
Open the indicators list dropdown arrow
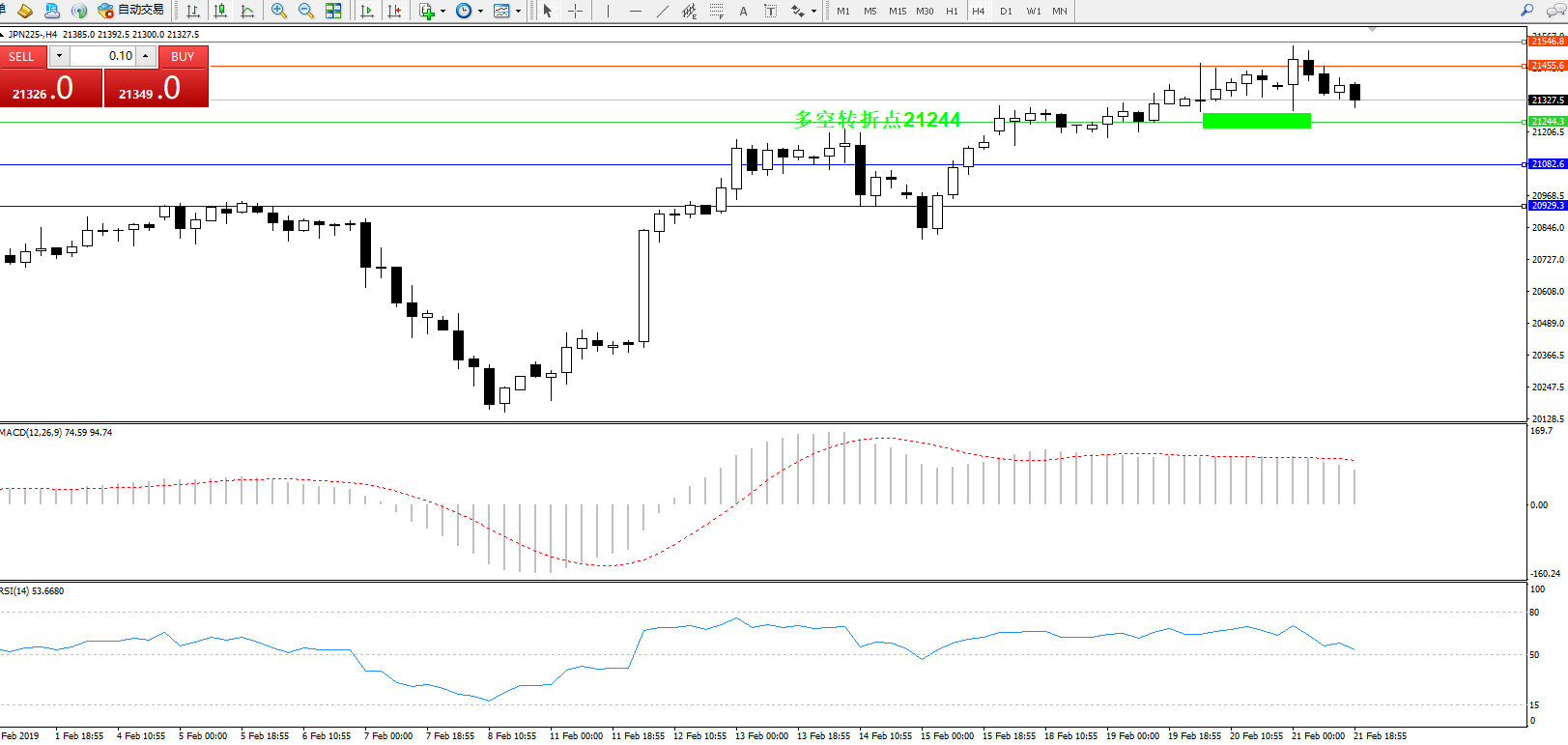click(x=442, y=12)
